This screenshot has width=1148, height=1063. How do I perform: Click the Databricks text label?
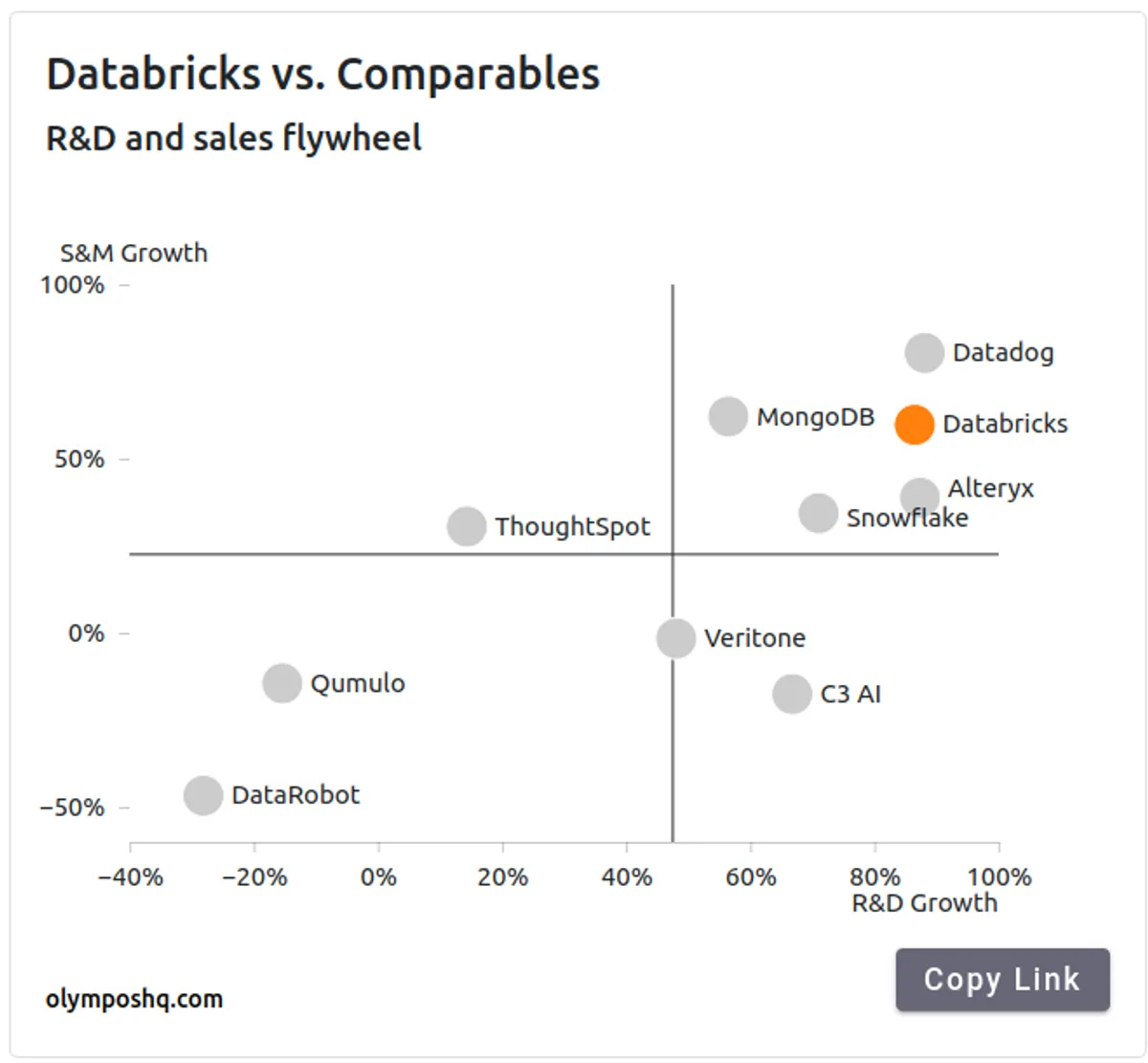coord(1004,424)
